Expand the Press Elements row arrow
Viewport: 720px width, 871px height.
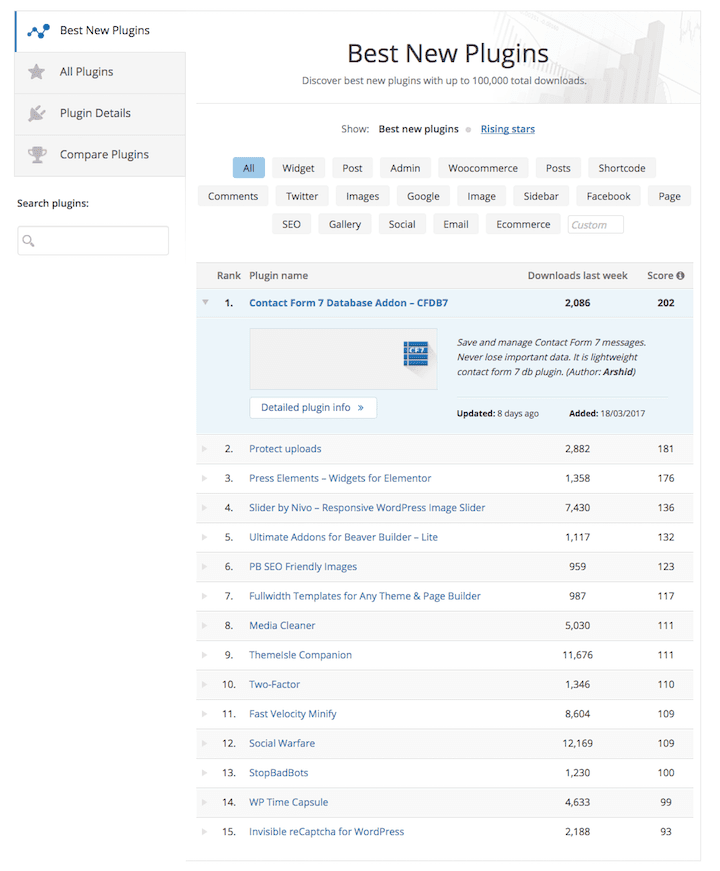[204, 478]
